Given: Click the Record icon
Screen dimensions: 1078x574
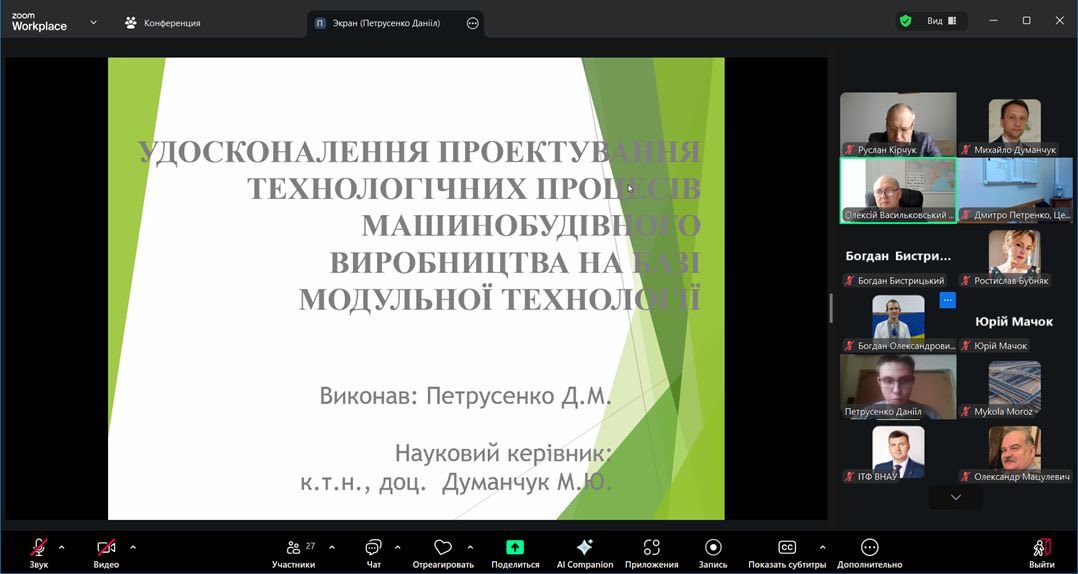Looking at the screenshot, I should coord(713,548).
